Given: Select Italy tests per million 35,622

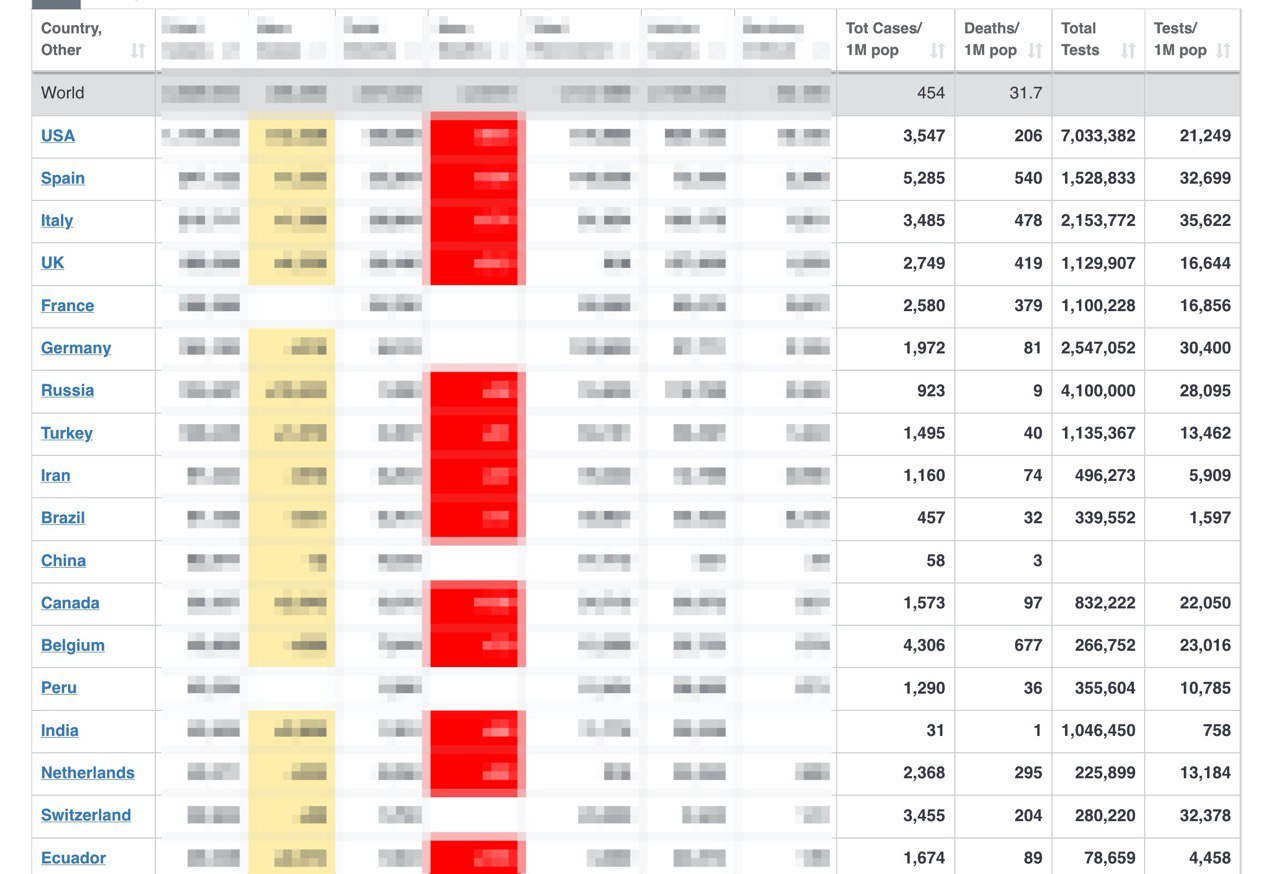Looking at the screenshot, I should [1205, 221].
